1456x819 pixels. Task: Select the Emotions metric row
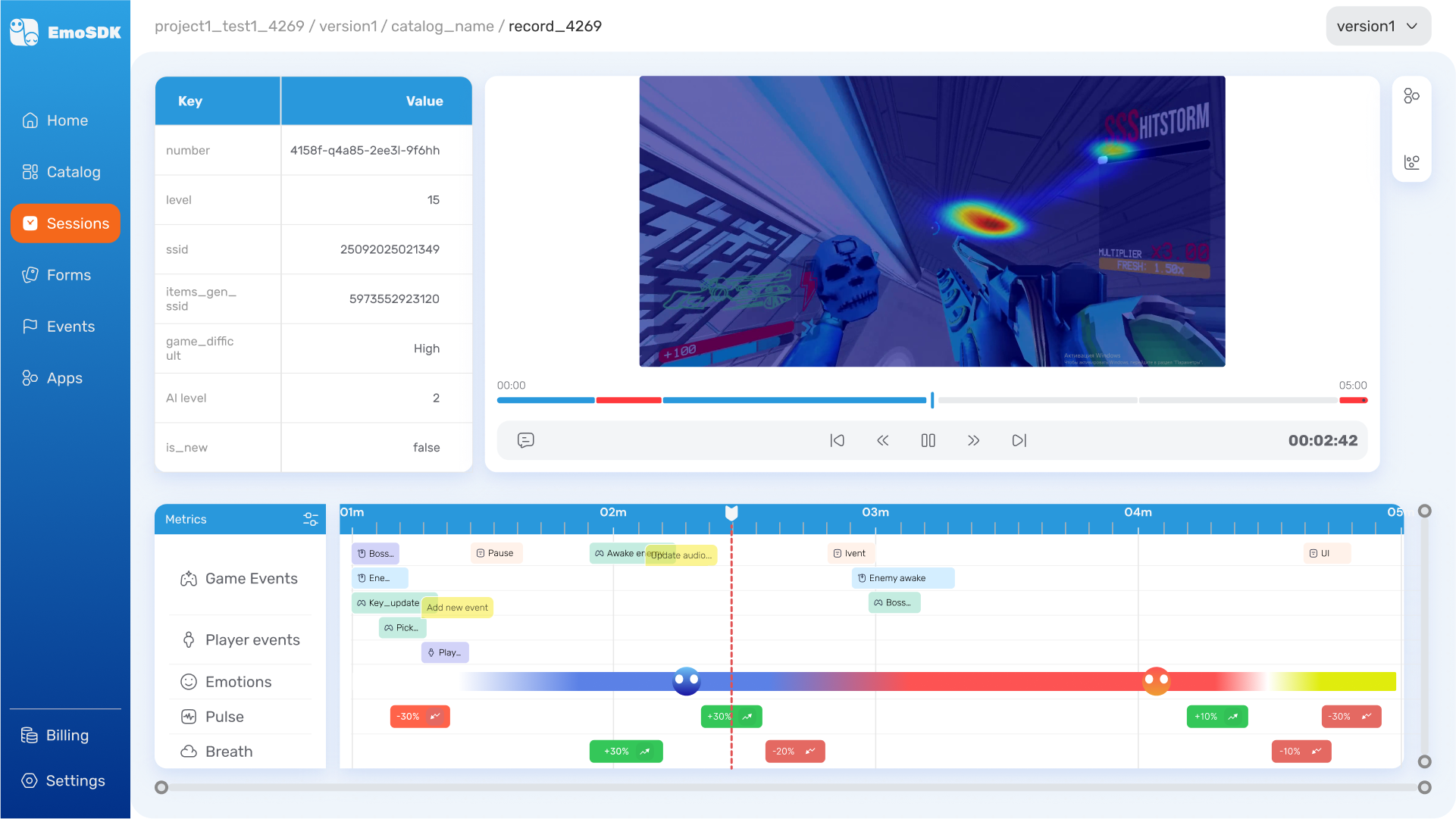(x=238, y=682)
